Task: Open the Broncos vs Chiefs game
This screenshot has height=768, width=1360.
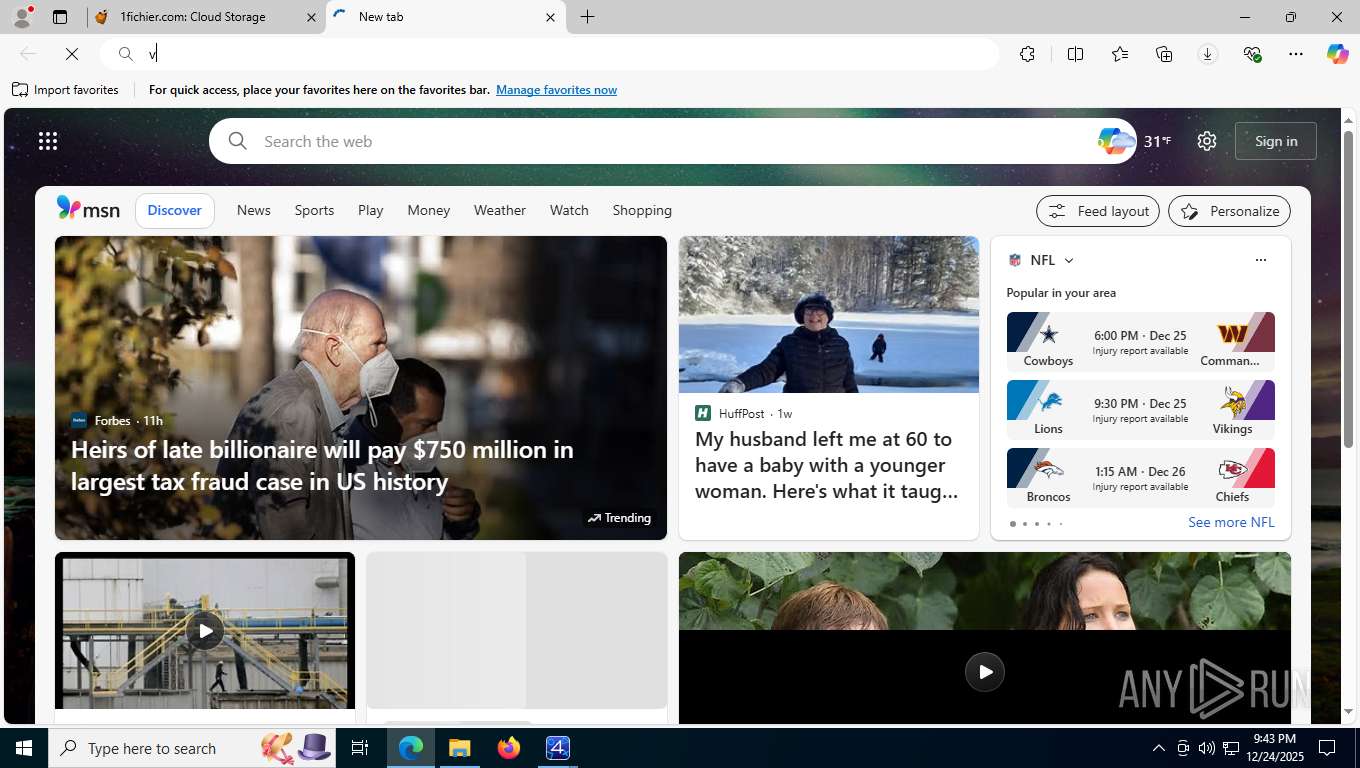Action: 1141,478
